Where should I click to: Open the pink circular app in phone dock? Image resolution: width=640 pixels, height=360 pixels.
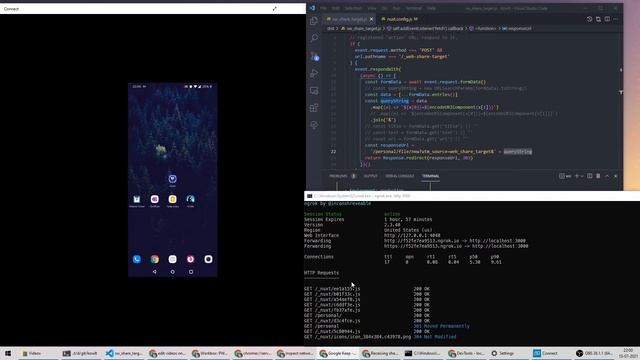pos(191,259)
